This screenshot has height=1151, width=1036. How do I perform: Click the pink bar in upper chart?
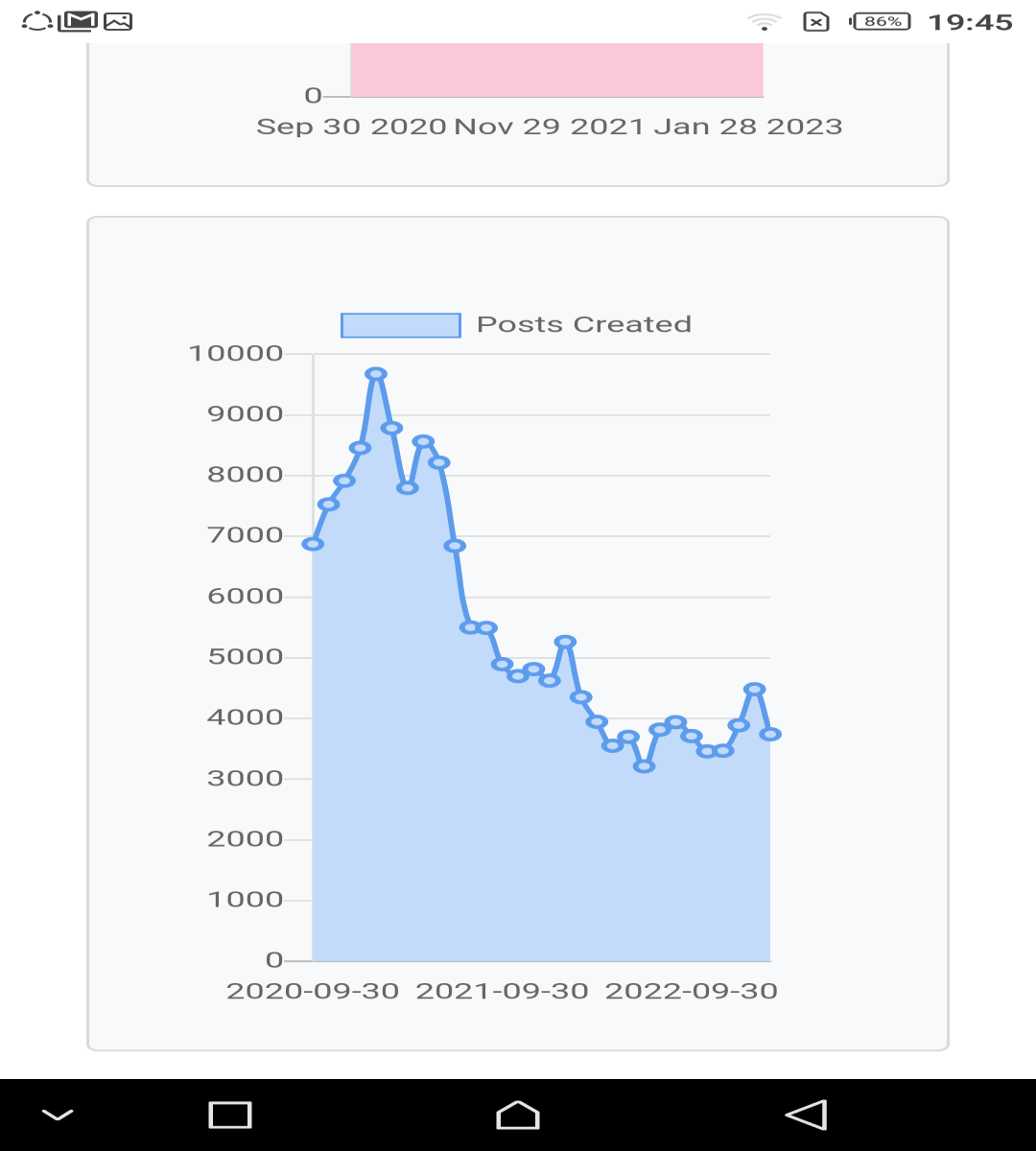557,69
